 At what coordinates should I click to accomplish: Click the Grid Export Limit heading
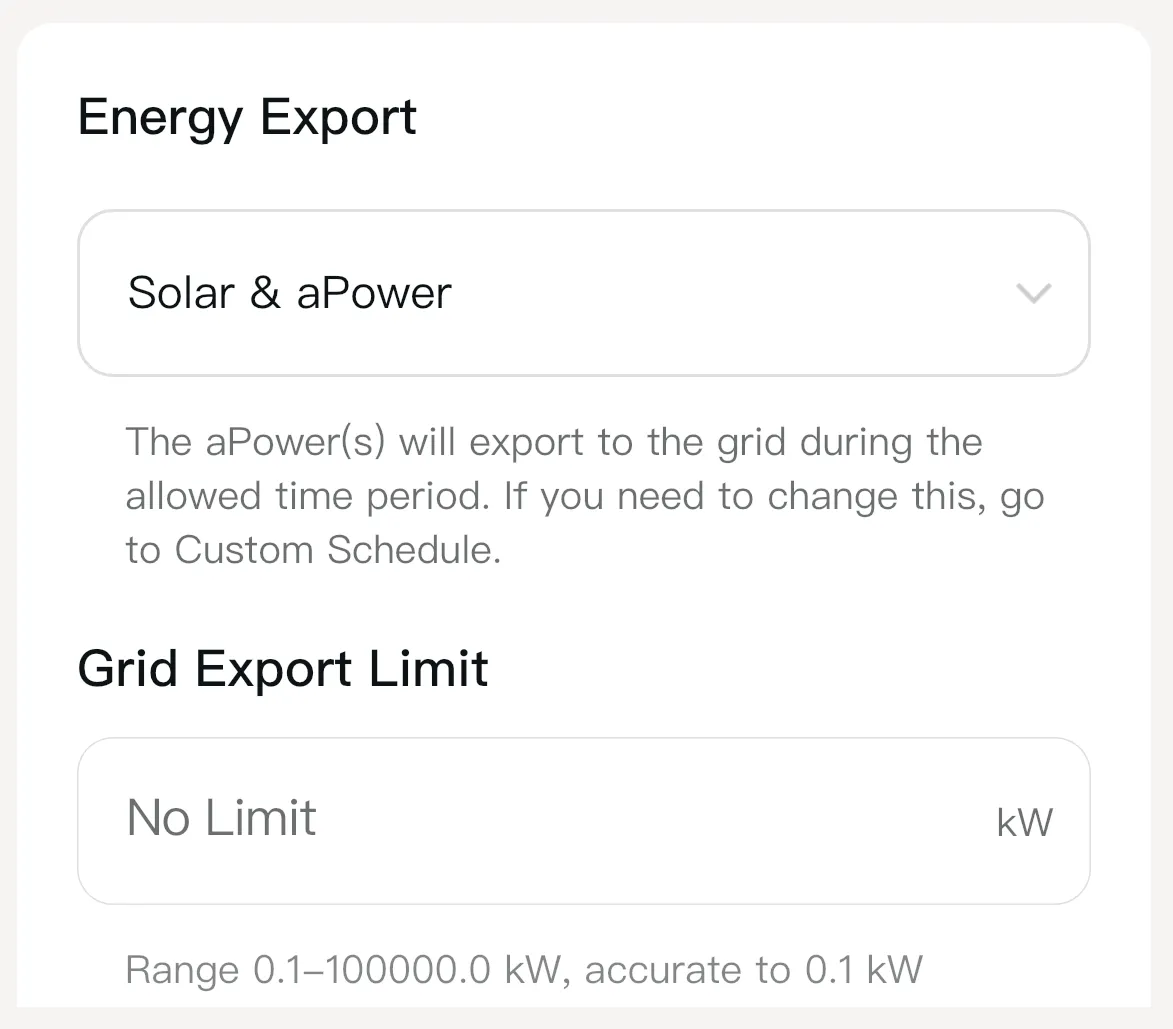pos(283,669)
